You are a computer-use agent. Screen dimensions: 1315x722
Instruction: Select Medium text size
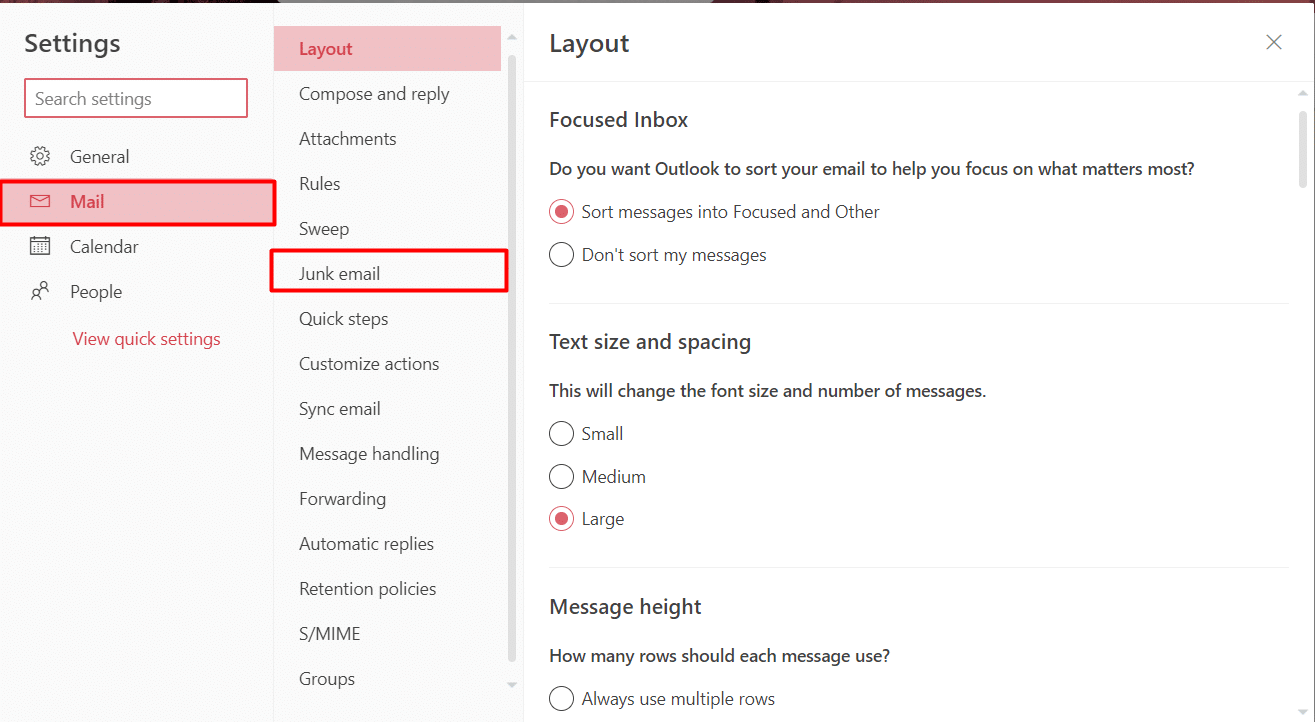(562, 477)
